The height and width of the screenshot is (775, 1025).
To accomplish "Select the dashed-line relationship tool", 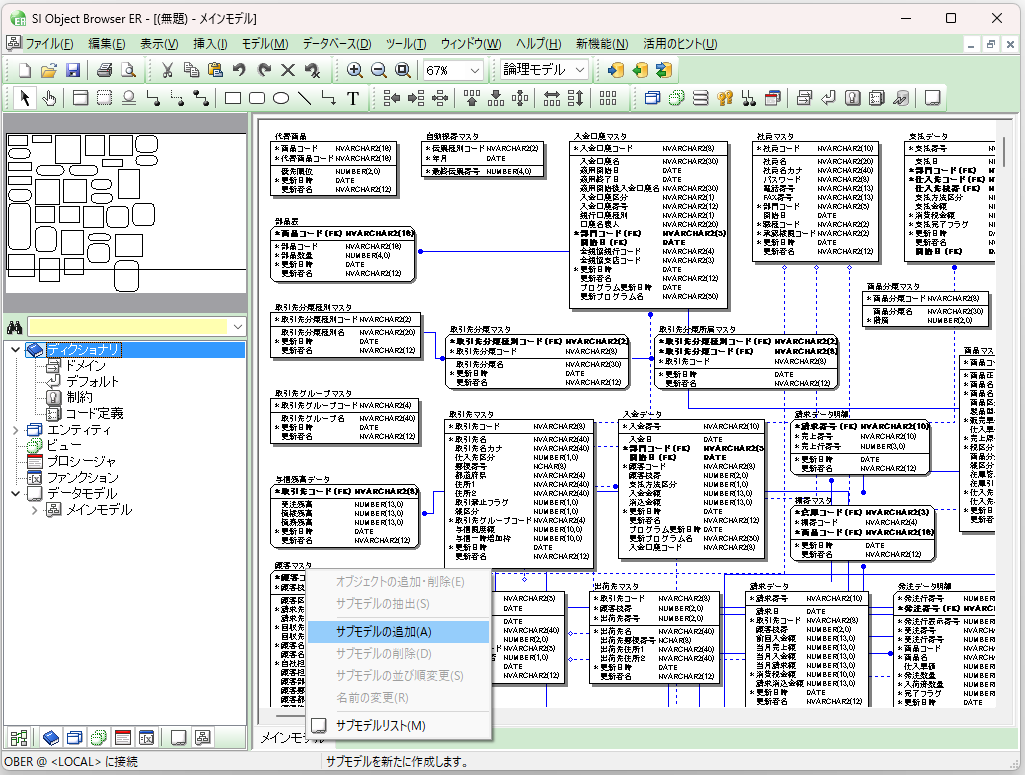I will tap(177, 98).
